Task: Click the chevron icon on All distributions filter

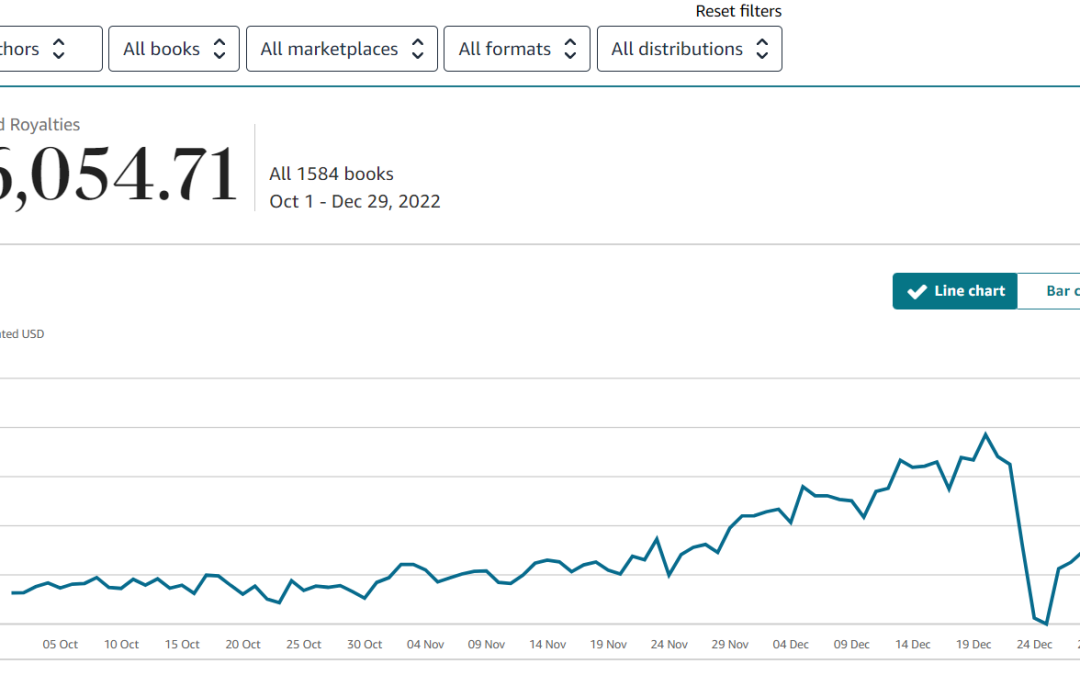Action: pos(762,48)
